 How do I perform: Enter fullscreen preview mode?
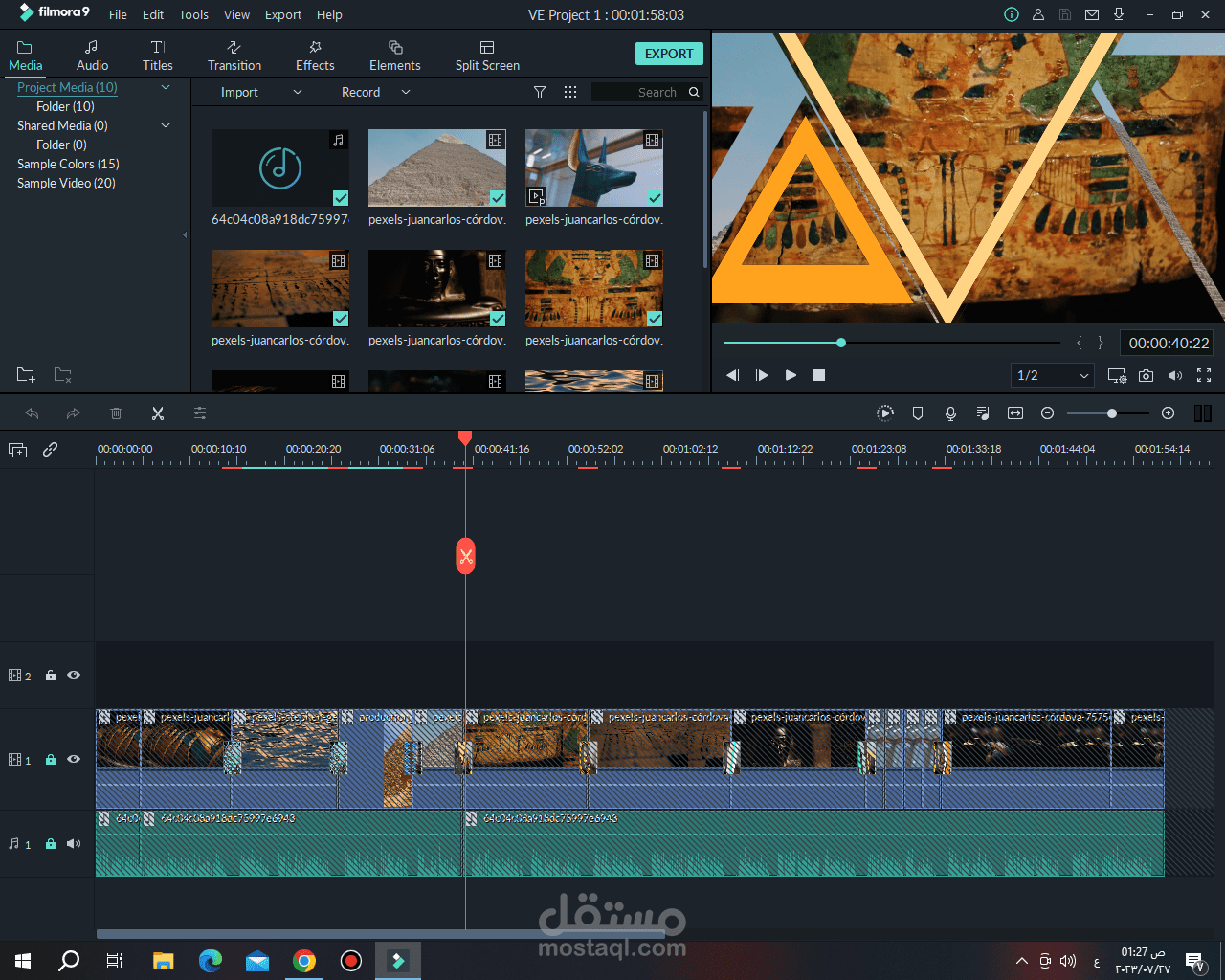1204,375
